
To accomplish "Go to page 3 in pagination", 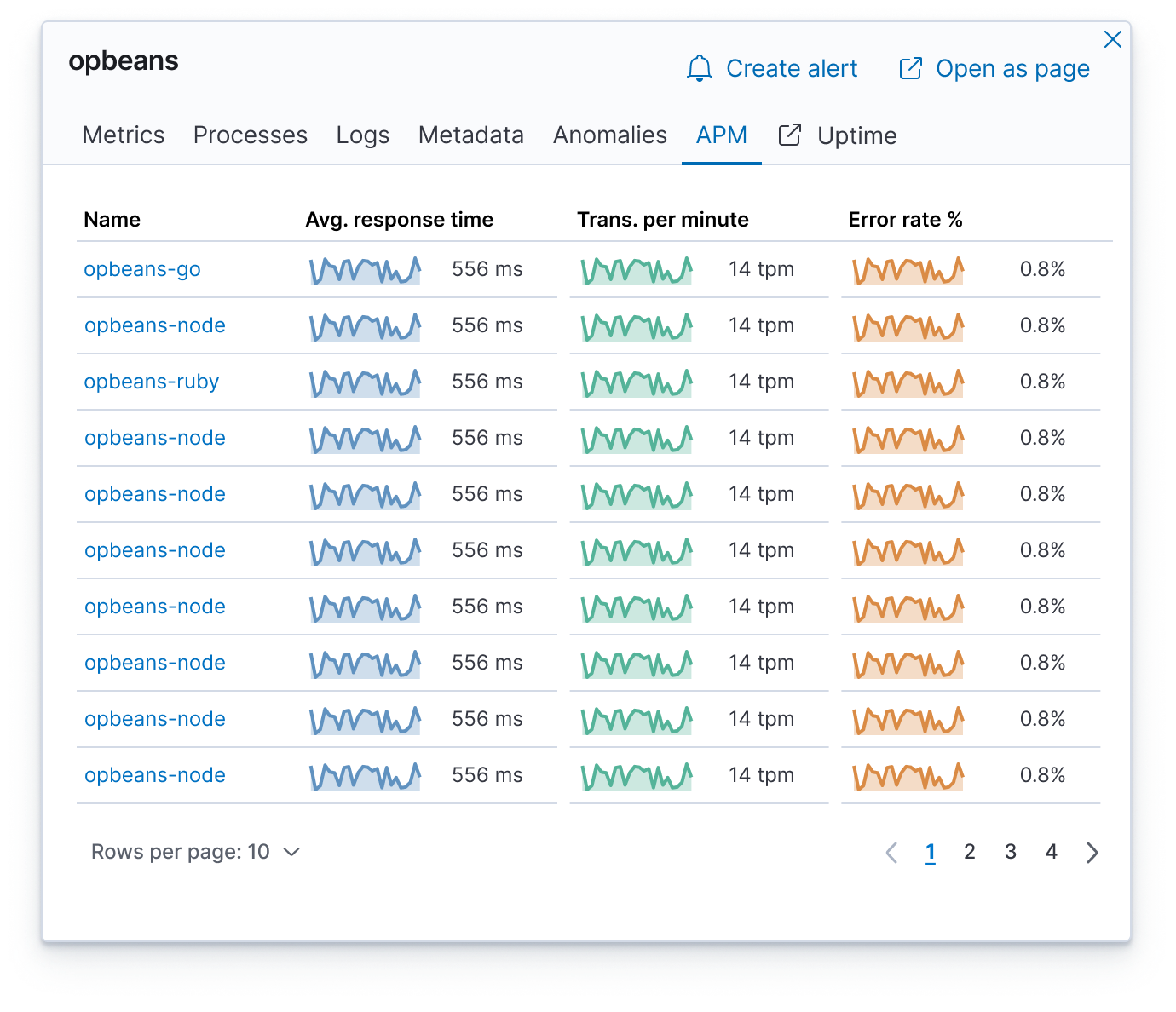I will click(x=1011, y=852).
